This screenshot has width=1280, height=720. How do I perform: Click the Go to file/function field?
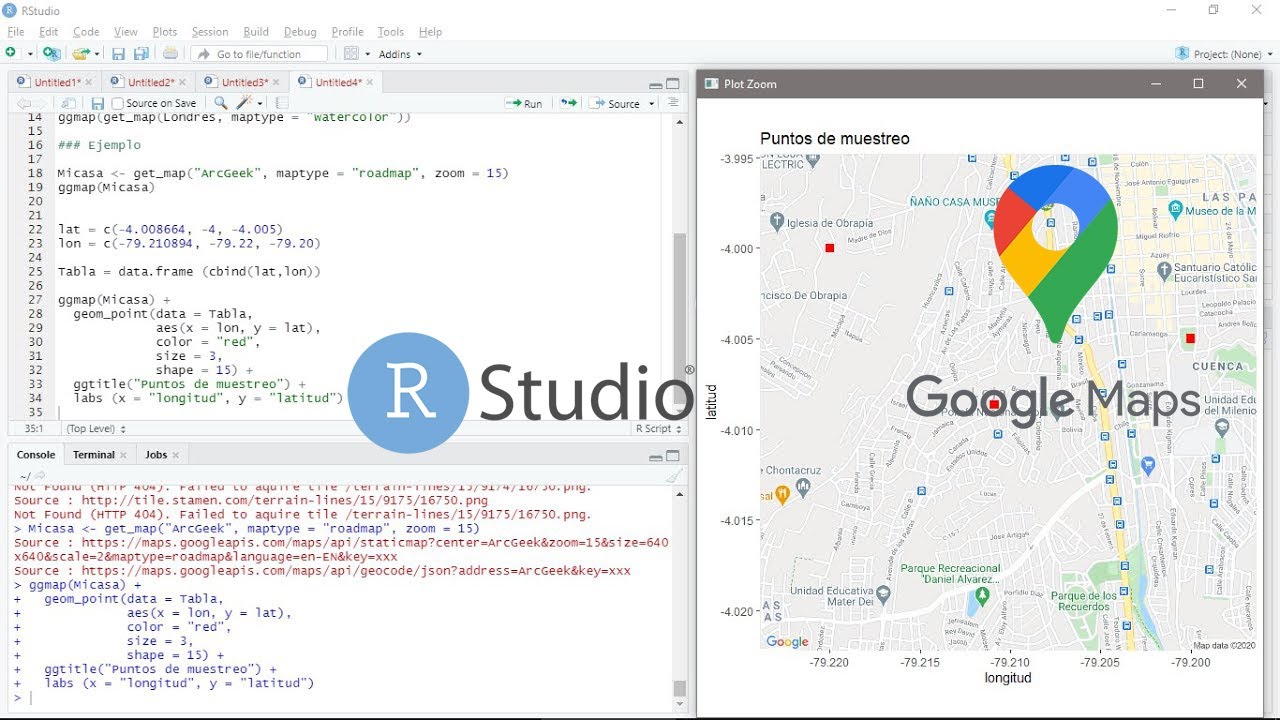pyautogui.click(x=260, y=54)
